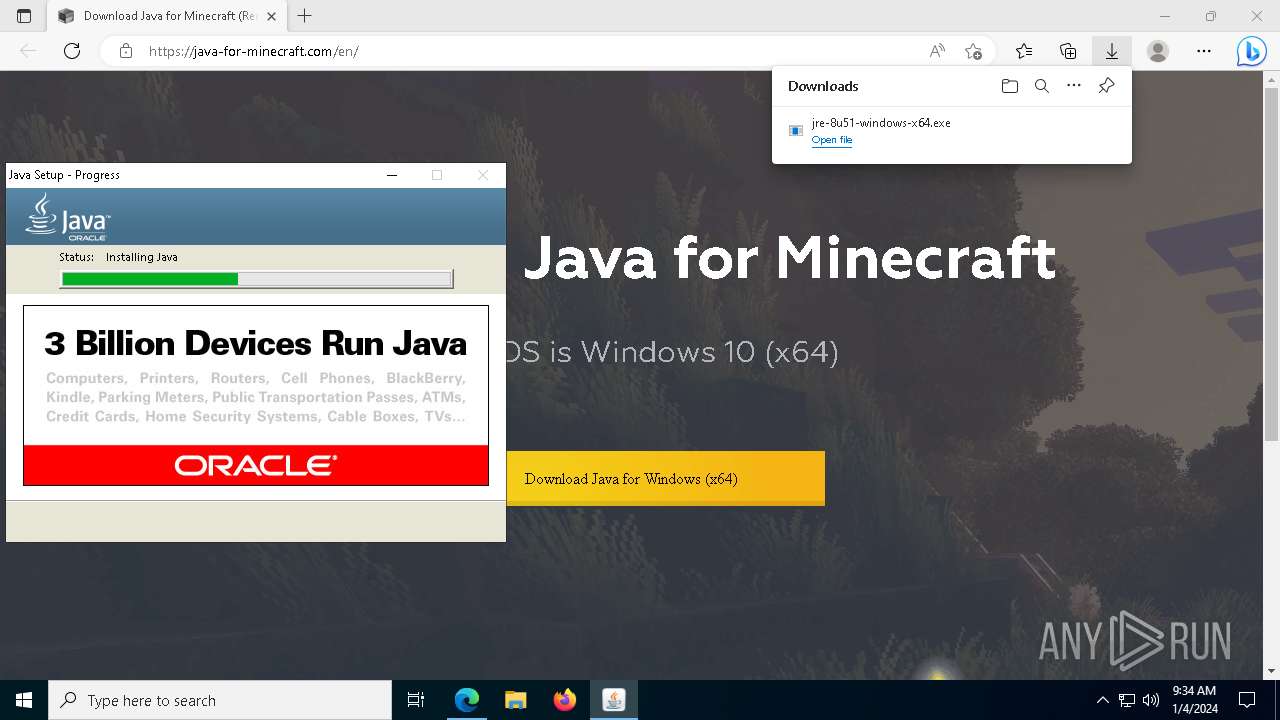Open network status tray icon

(1127, 700)
